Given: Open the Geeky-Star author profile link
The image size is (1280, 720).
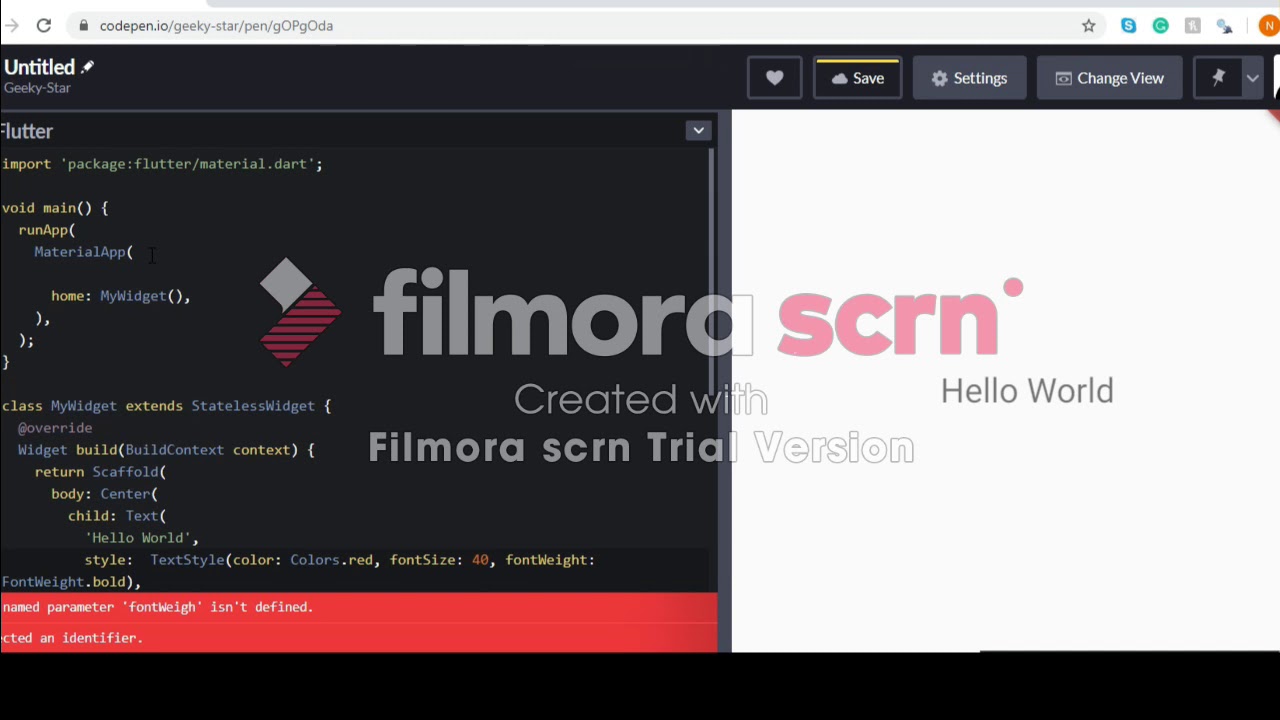Looking at the screenshot, I should tap(37, 88).
